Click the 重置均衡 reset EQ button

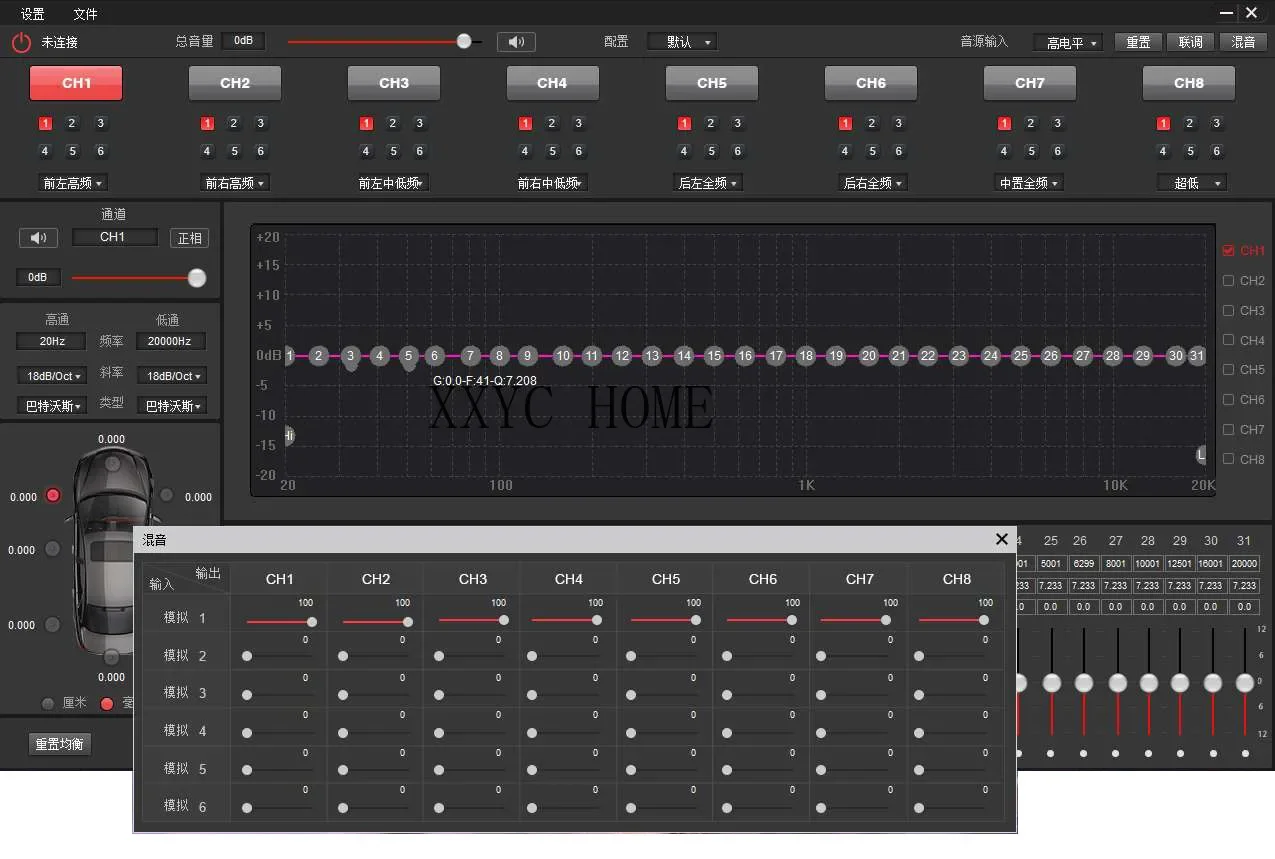tap(60, 744)
